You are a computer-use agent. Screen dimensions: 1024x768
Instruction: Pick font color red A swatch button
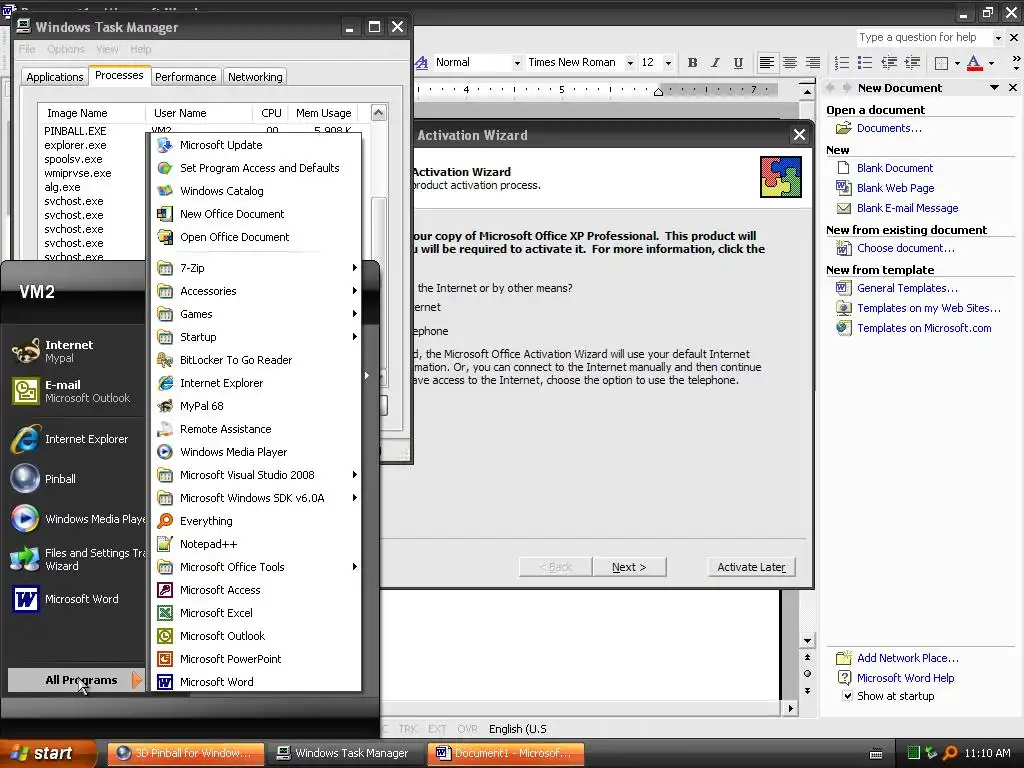coord(974,63)
